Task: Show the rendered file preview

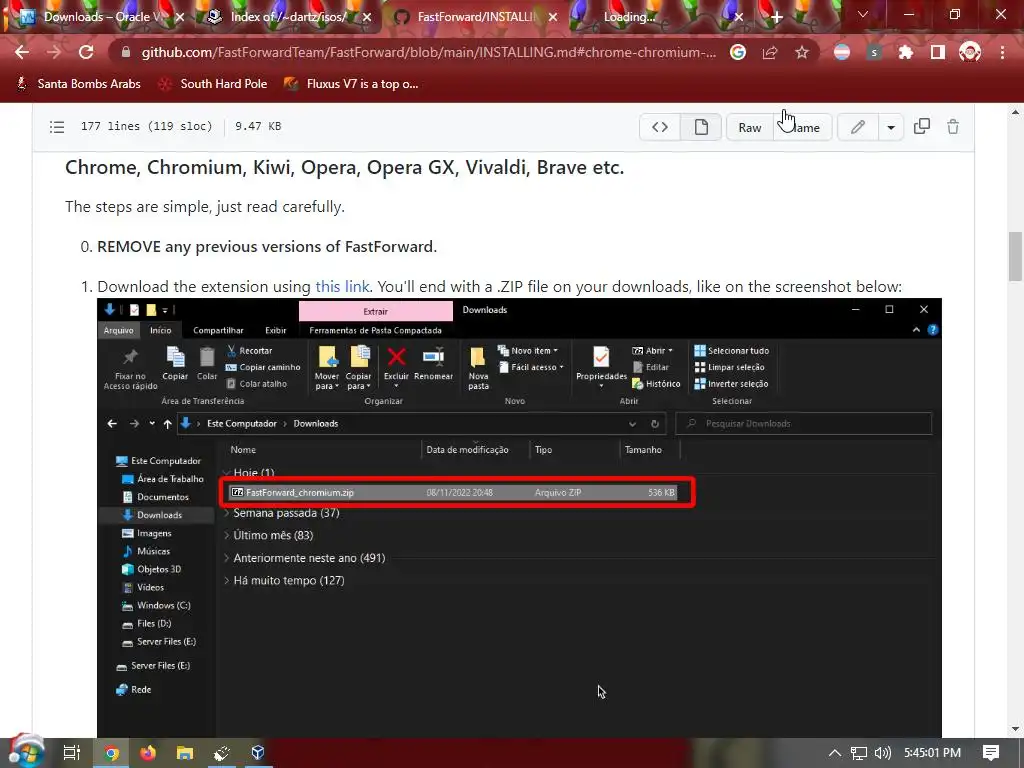Action: pos(701,127)
